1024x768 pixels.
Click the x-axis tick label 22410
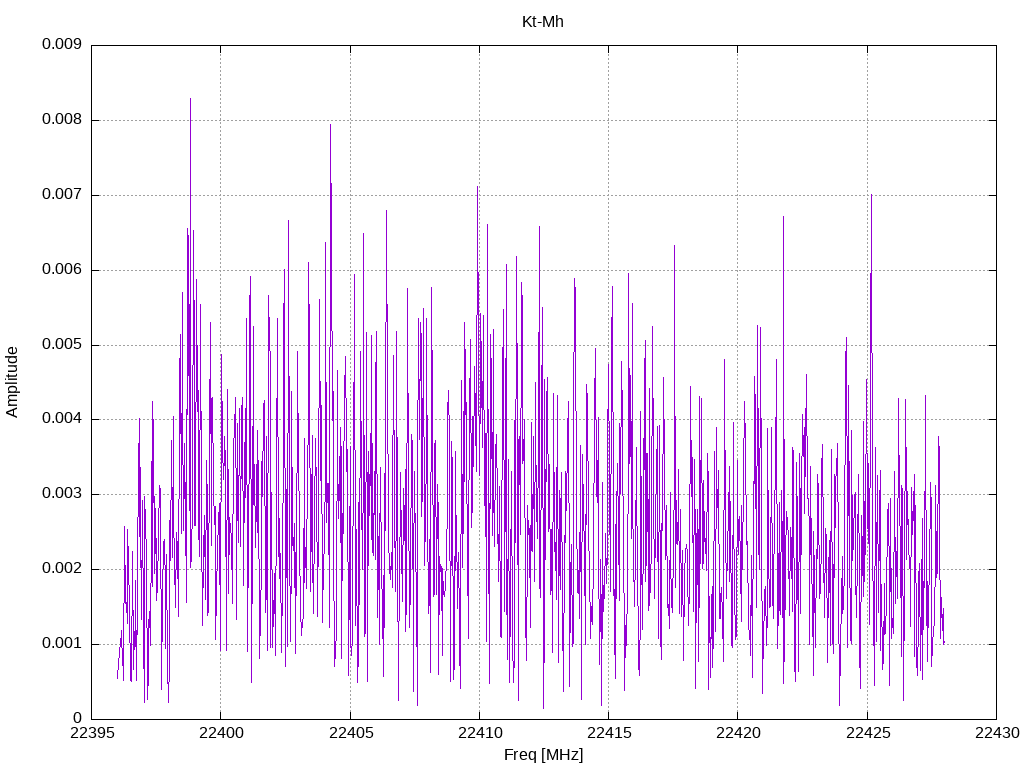click(x=480, y=733)
